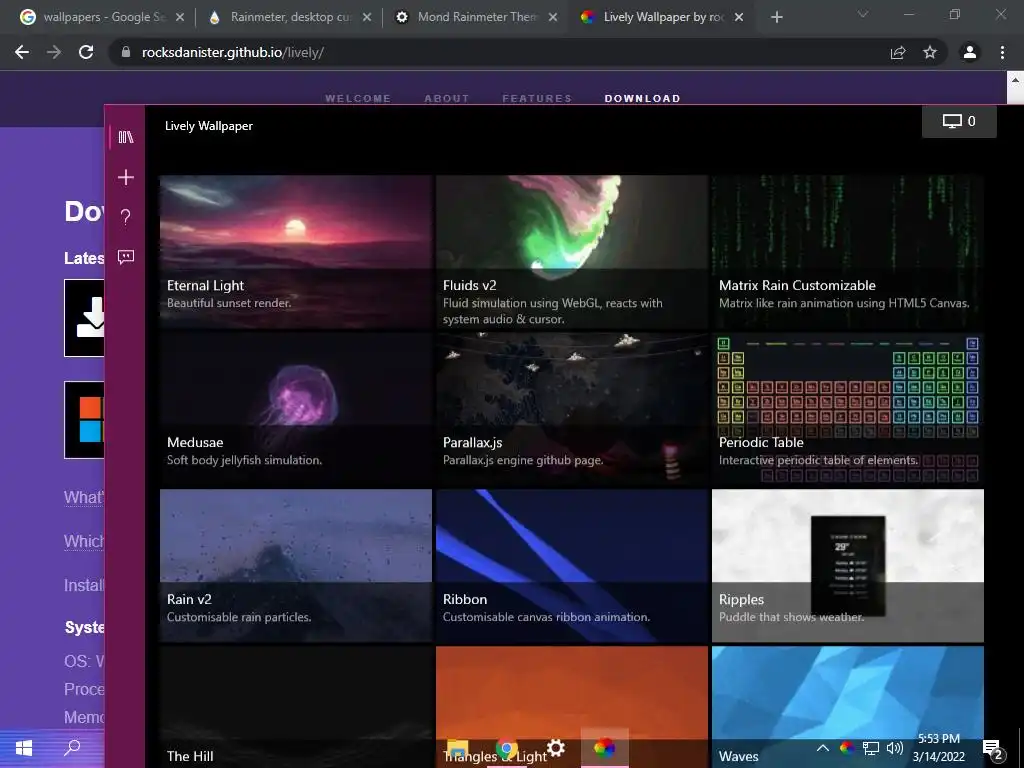This screenshot has height=768, width=1024.
Task: Select the Waves wallpaper tile
Action: 848,707
